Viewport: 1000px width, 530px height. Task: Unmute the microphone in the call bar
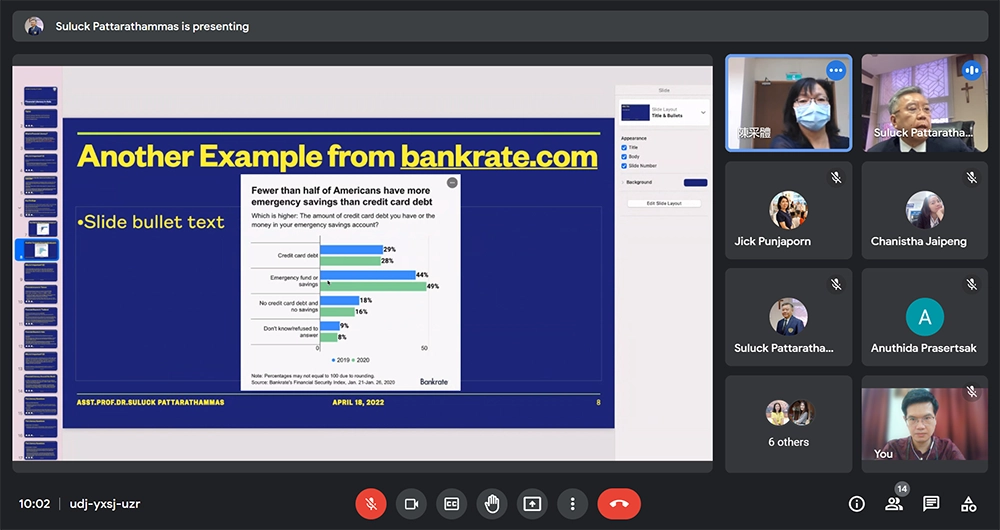point(371,504)
